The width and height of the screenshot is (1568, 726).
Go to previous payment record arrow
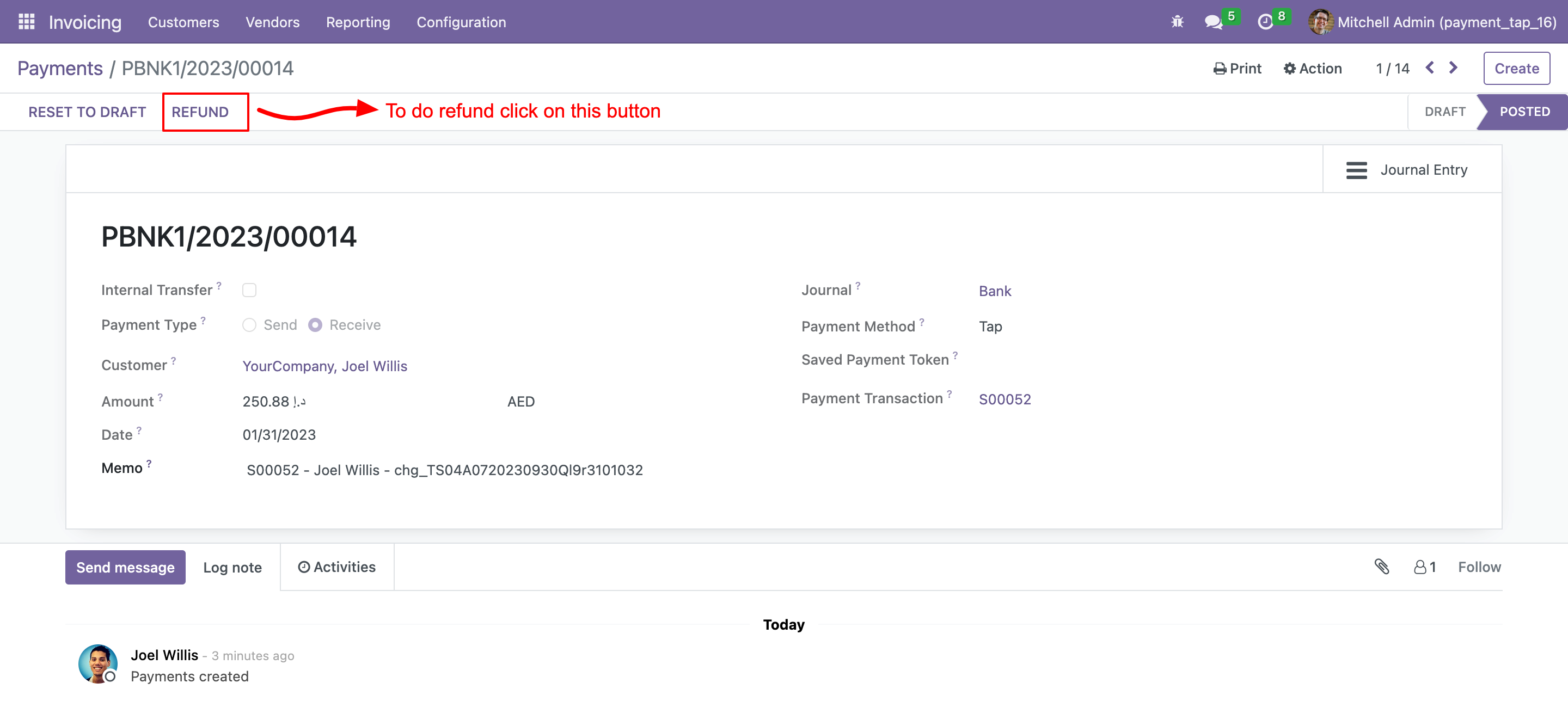pyautogui.click(x=1430, y=67)
